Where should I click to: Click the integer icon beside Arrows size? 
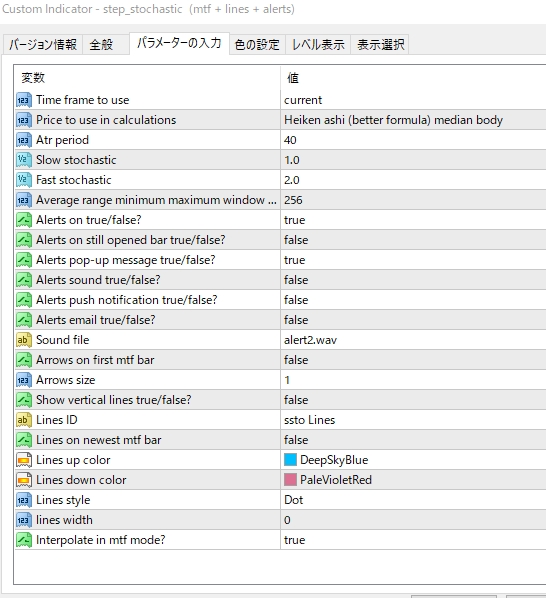(x=24, y=380)
